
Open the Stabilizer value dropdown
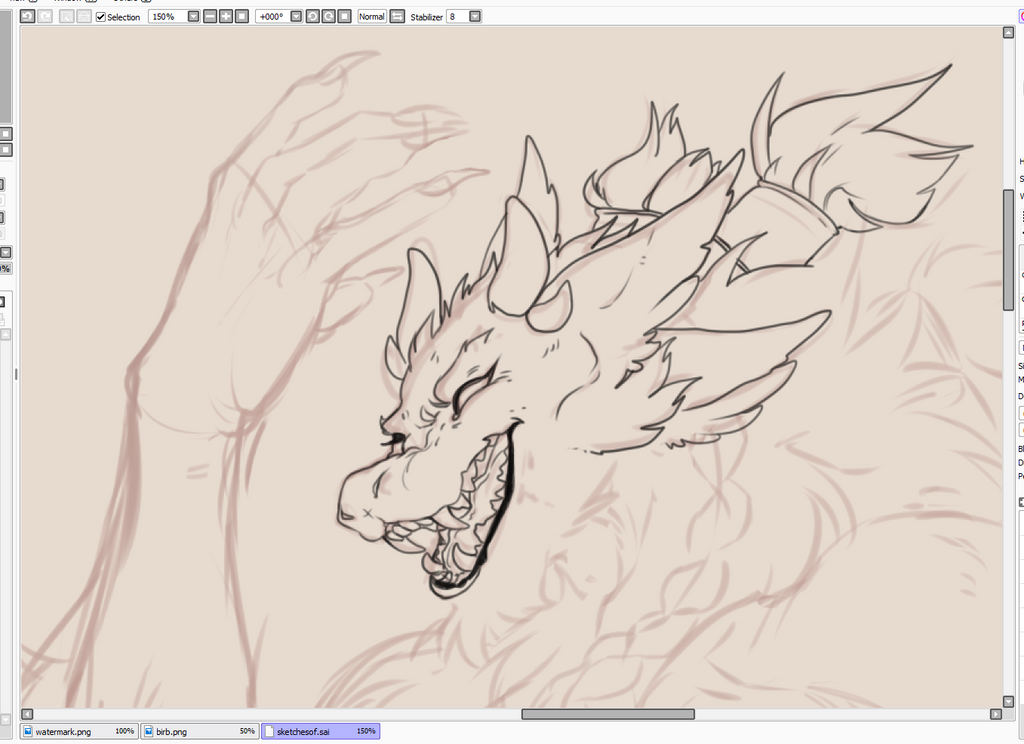coord(475,16)
